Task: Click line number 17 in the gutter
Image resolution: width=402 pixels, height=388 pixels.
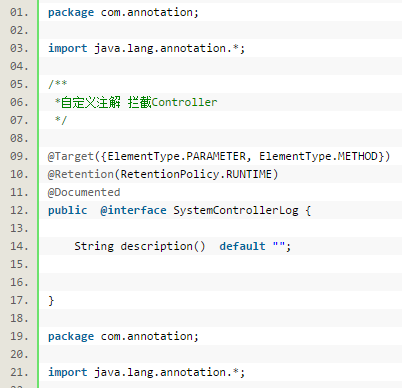Action: (x=19, y=300)
